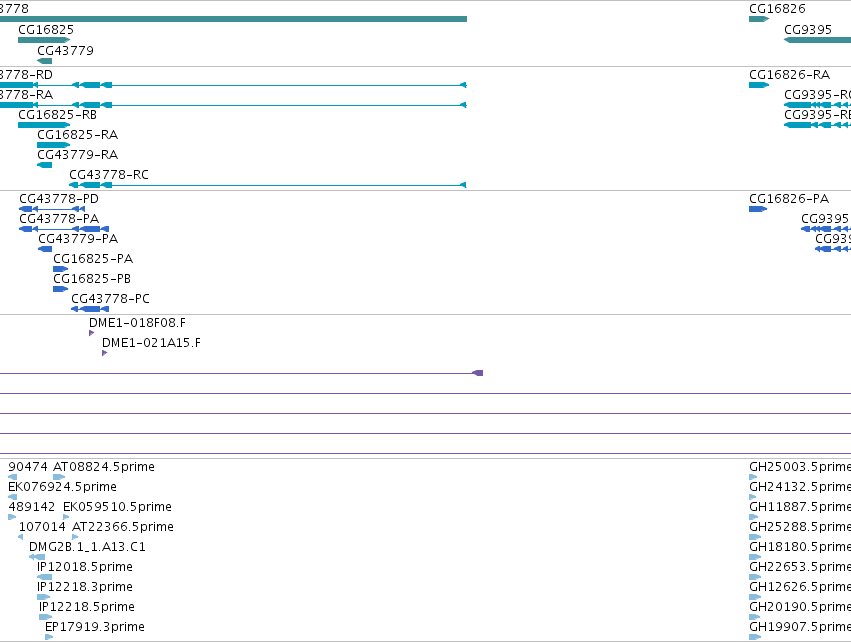This screenshot has width=851, height=642.
Task: Open the AT08824.5prime EST label
Action: [104, 467]
